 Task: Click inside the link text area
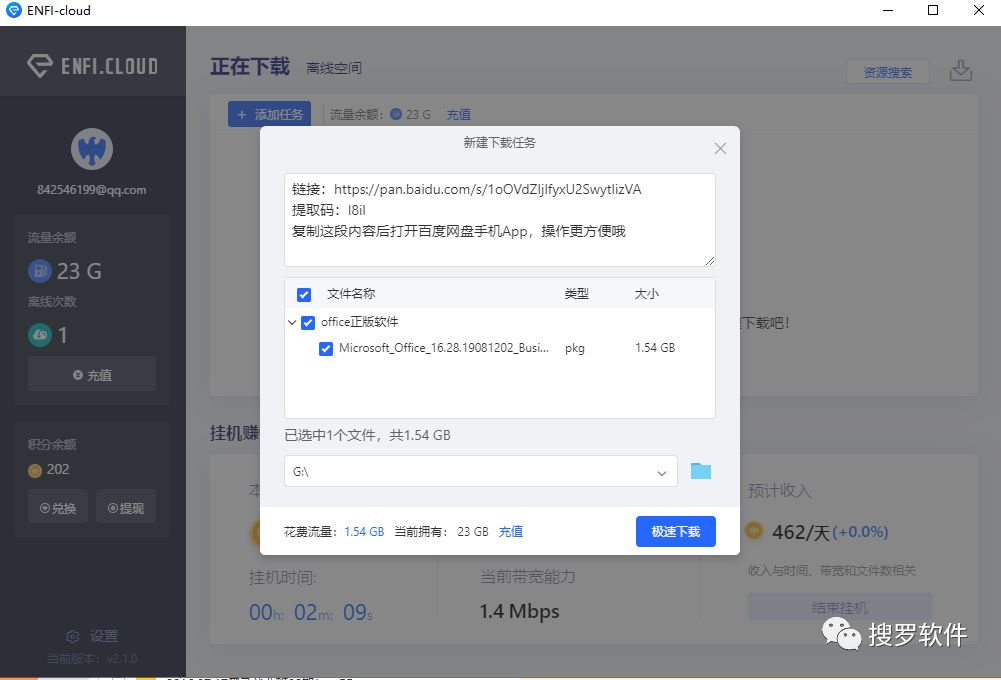pyautogui.click(x=500, y=220)
